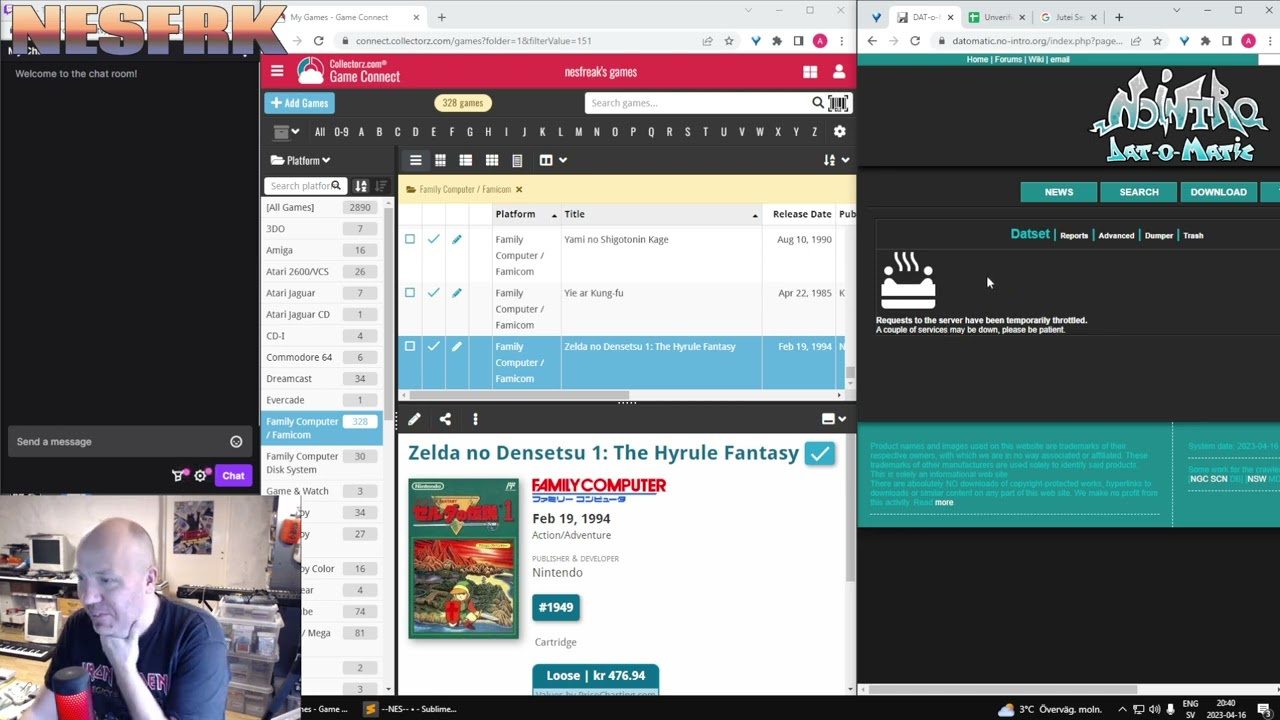Open the details panel layout dropdown

tap(833, 419)
